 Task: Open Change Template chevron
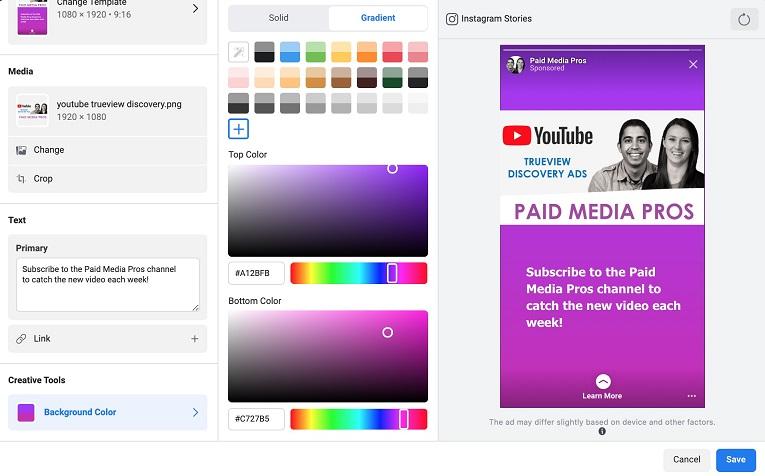tap(195, 8)
